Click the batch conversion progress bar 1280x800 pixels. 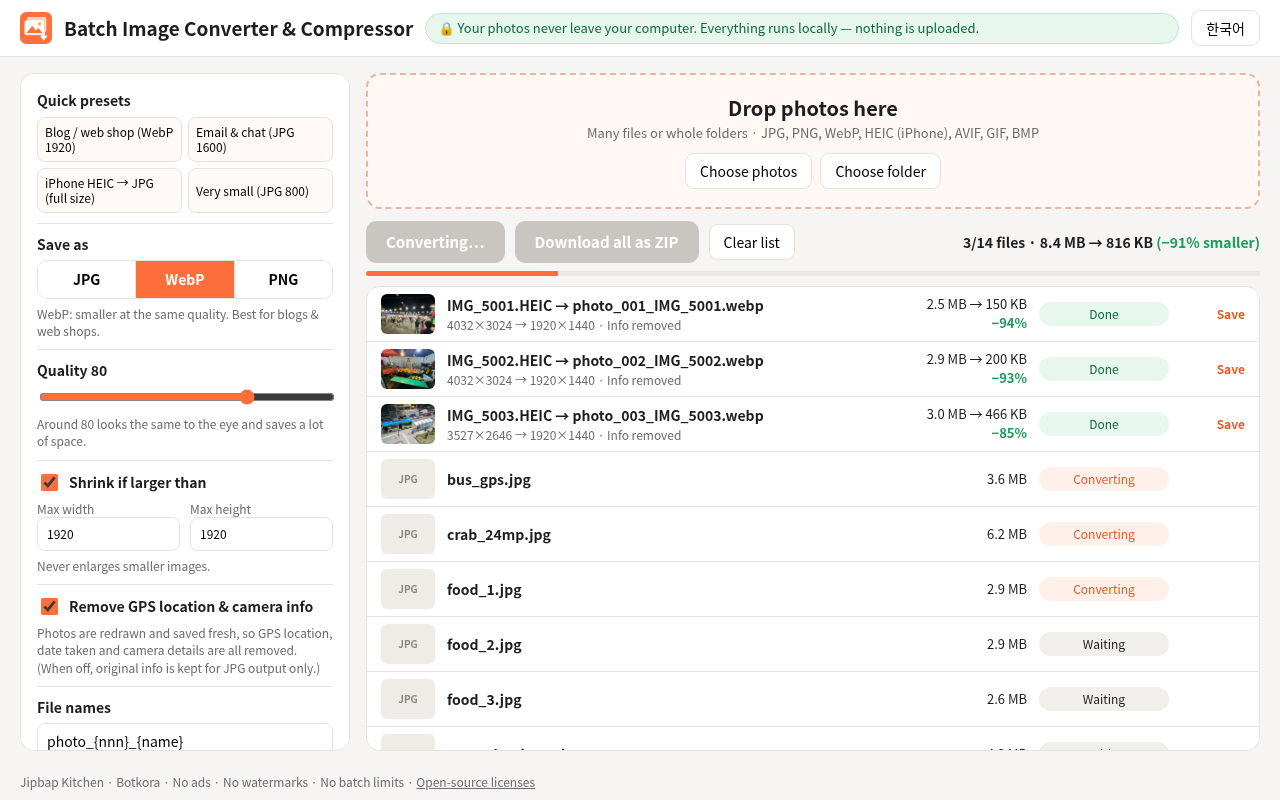pyautogui.click(x=813, y=273)
